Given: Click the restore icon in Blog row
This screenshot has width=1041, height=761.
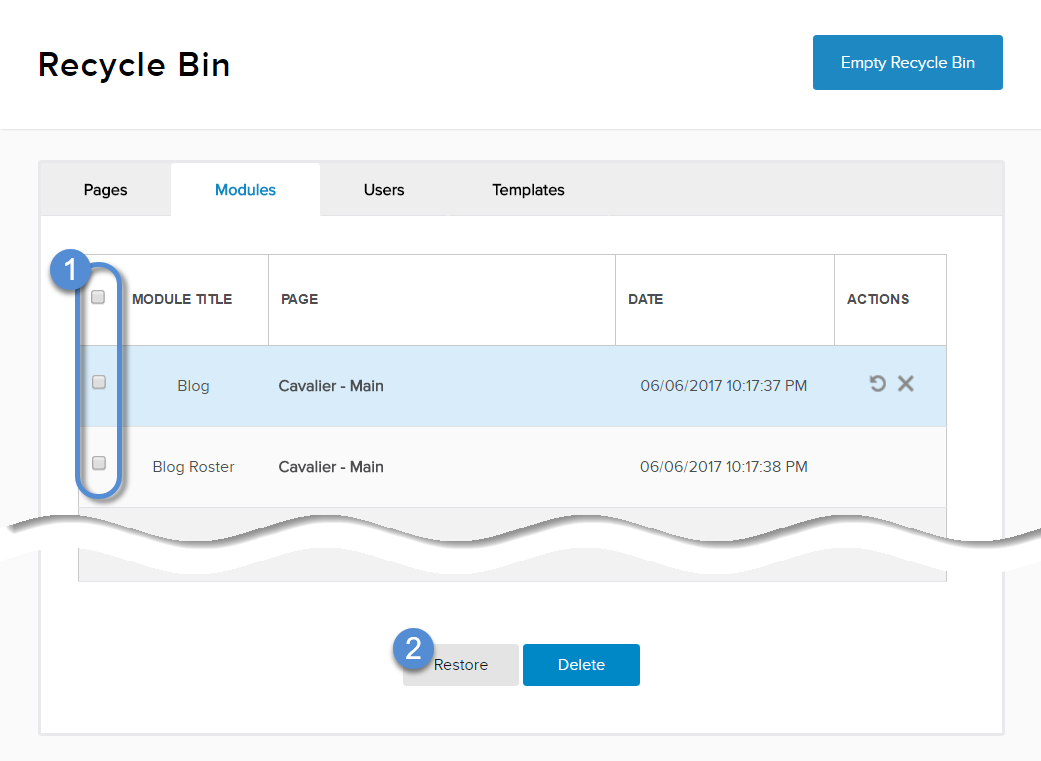Looking at the screenshot, I should [x=878, y=384].
